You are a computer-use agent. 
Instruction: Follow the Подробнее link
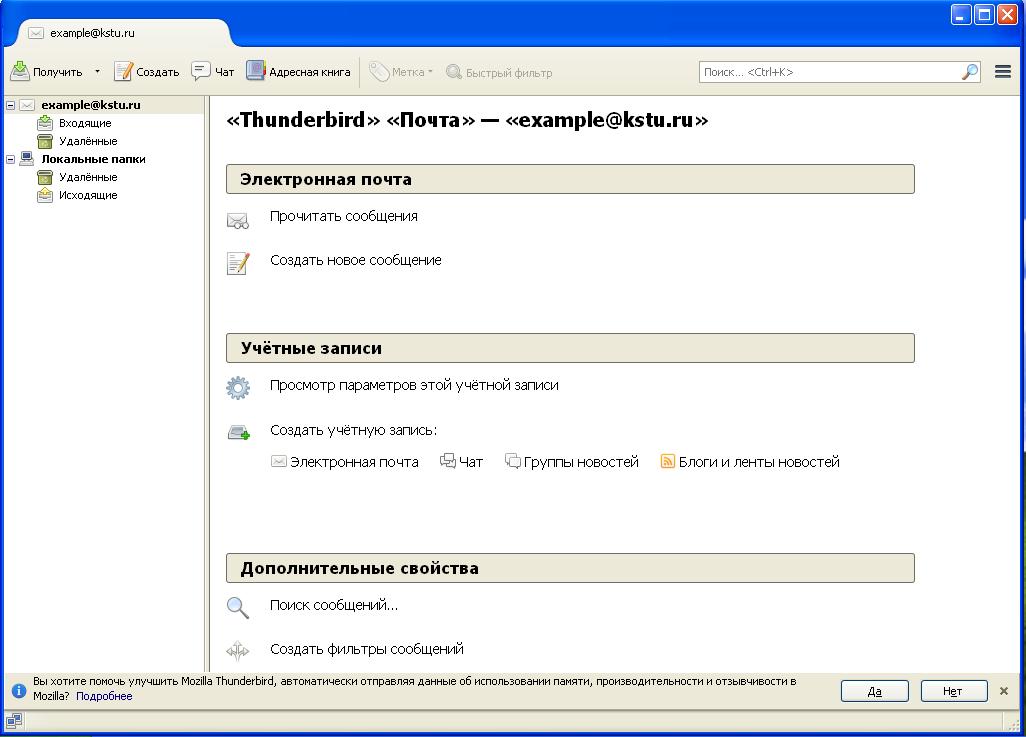[x=104, y=696]
